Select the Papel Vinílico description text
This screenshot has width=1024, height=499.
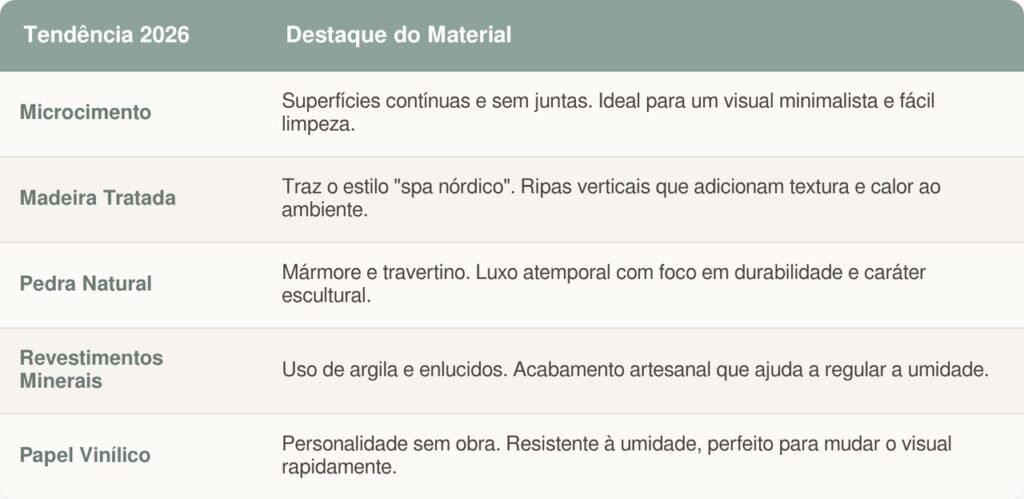click(x=616, y=455)
